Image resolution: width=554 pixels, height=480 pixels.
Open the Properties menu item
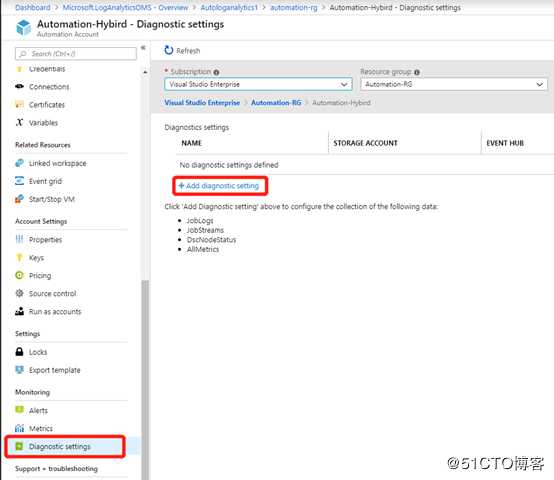tap(45, 239)
